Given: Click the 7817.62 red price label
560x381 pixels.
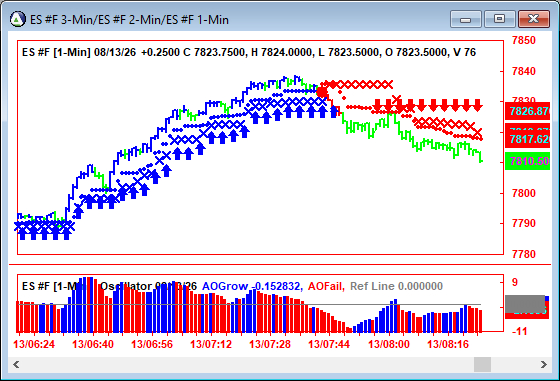Looking at the screenshot, I should pyautogui.click(x=528, y=139).
